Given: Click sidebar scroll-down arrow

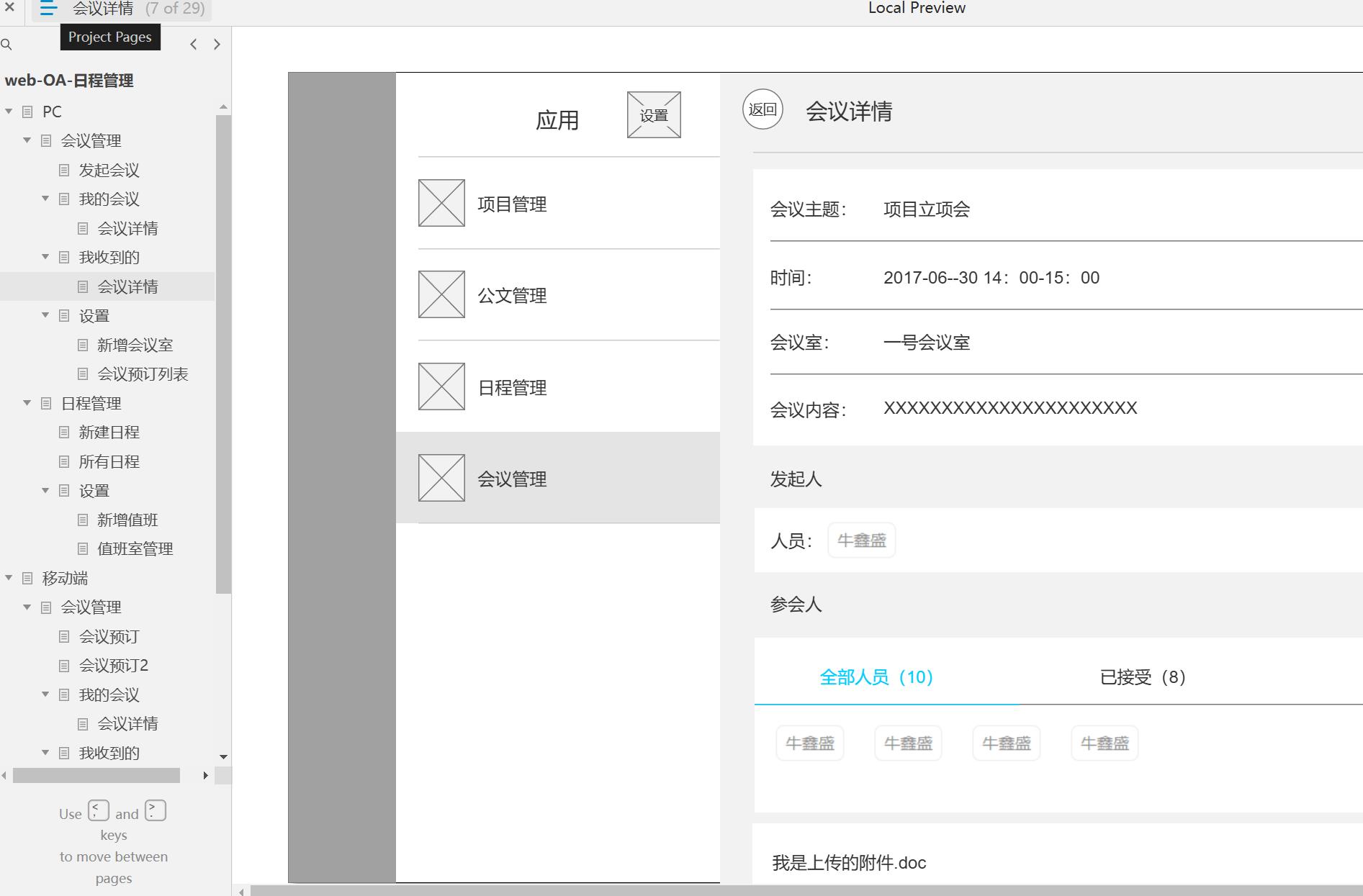Looking at the screenshot, I should (223, 756).
